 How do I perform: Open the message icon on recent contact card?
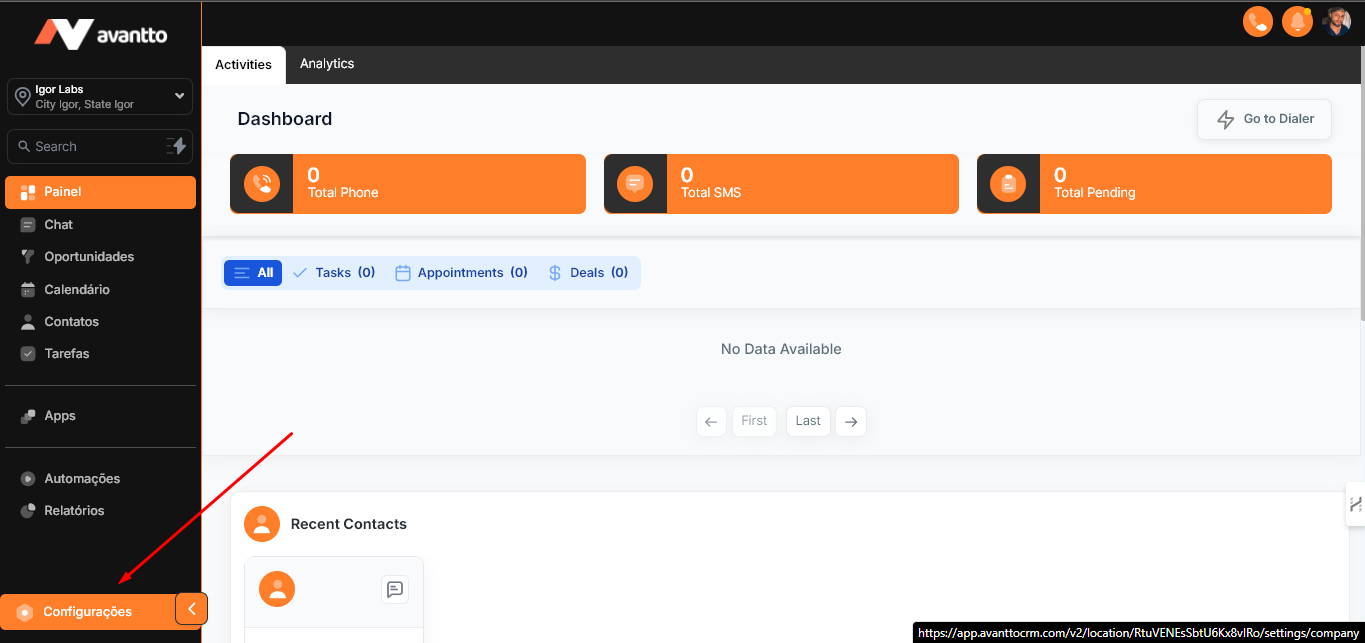[395, 589]
